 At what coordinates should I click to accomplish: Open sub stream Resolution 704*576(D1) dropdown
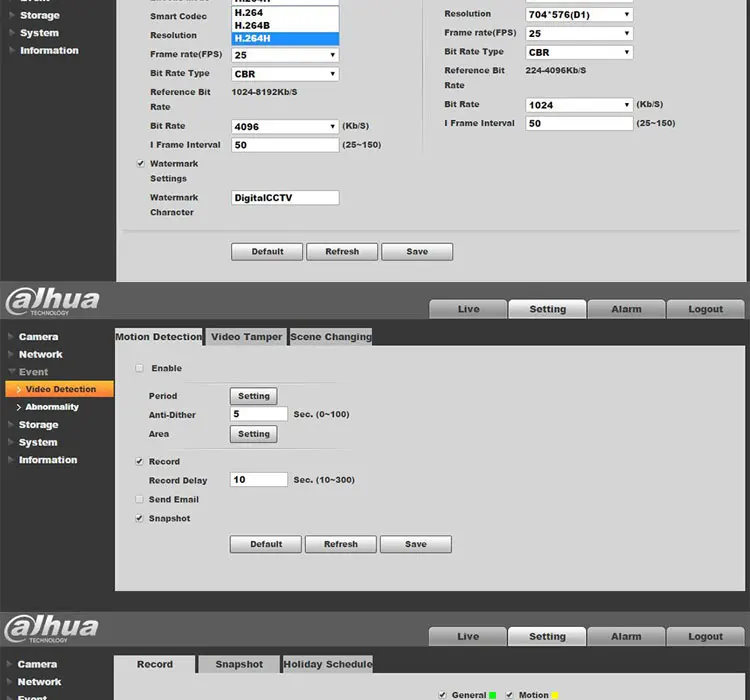click(x=579, y=15)
